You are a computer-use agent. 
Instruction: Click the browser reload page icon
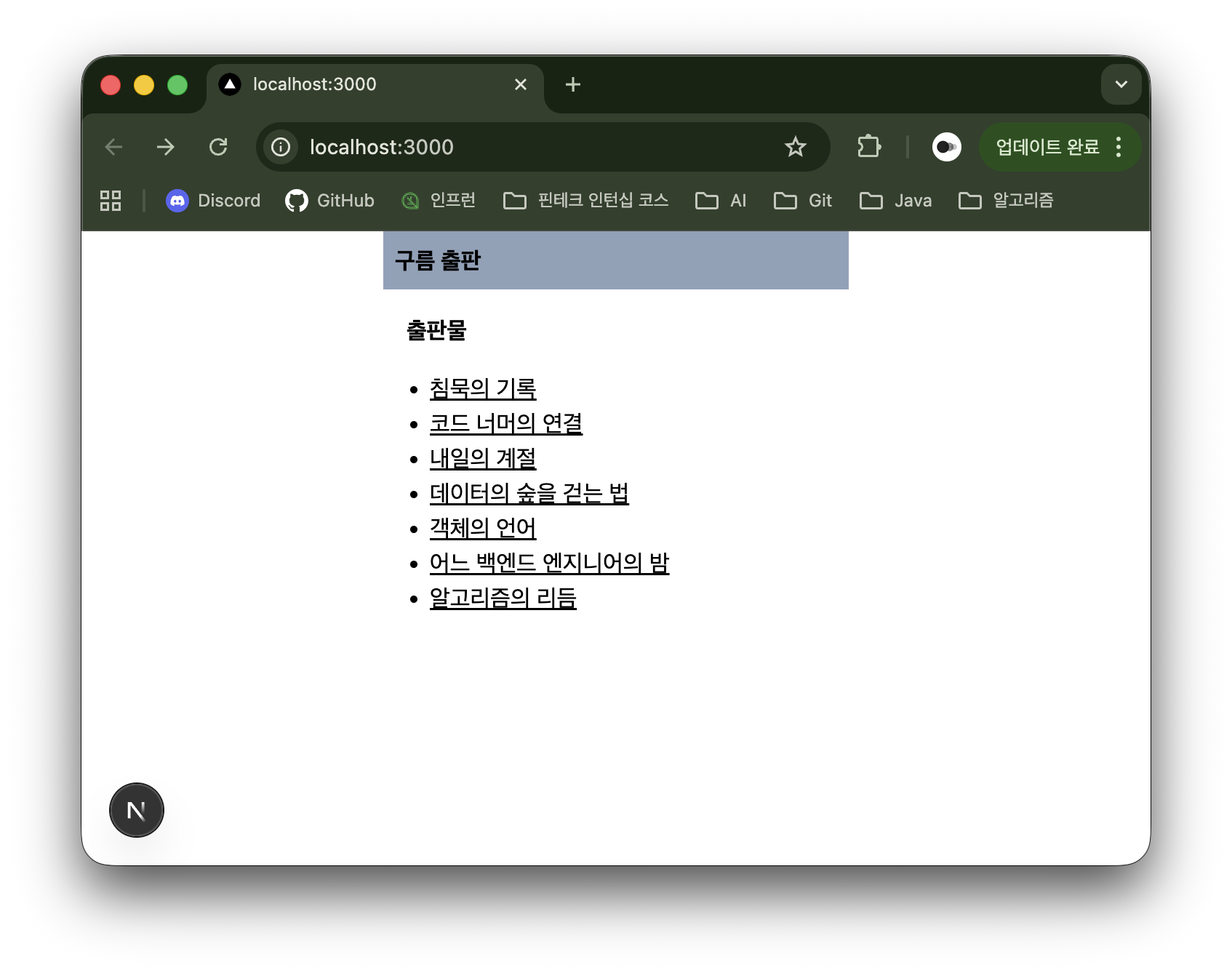click(x=218, y=147)
